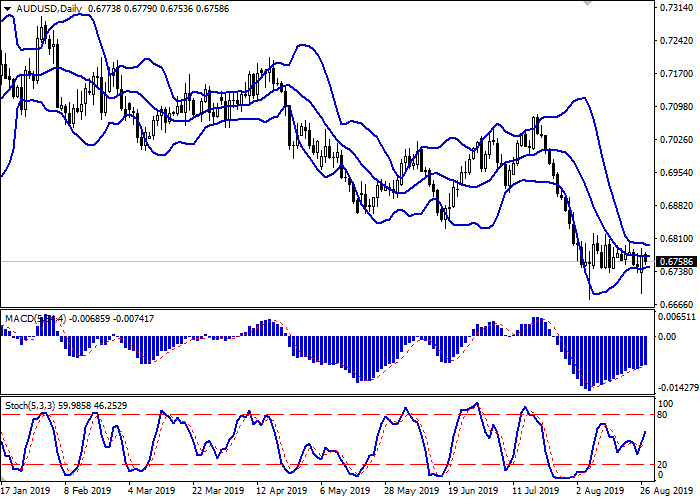Click the 0.70260 price axis label

[678, 140]
